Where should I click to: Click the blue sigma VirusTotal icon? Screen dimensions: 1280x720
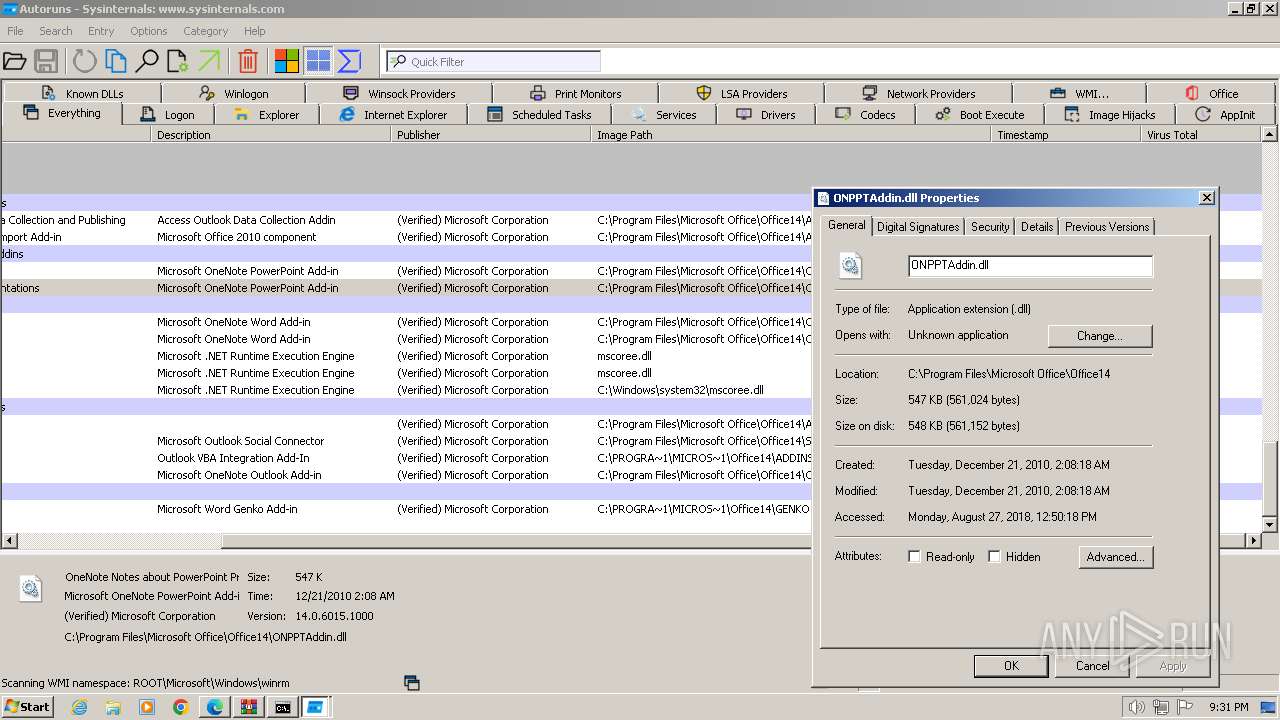pyautogui.click(x=349, y=61)
